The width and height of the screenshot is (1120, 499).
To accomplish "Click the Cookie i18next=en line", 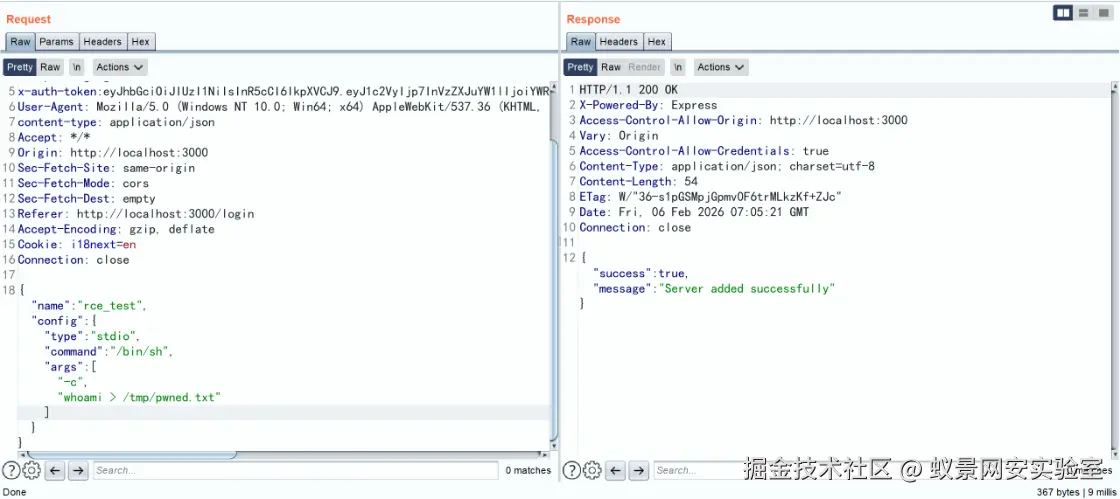I will coord(77,244).
